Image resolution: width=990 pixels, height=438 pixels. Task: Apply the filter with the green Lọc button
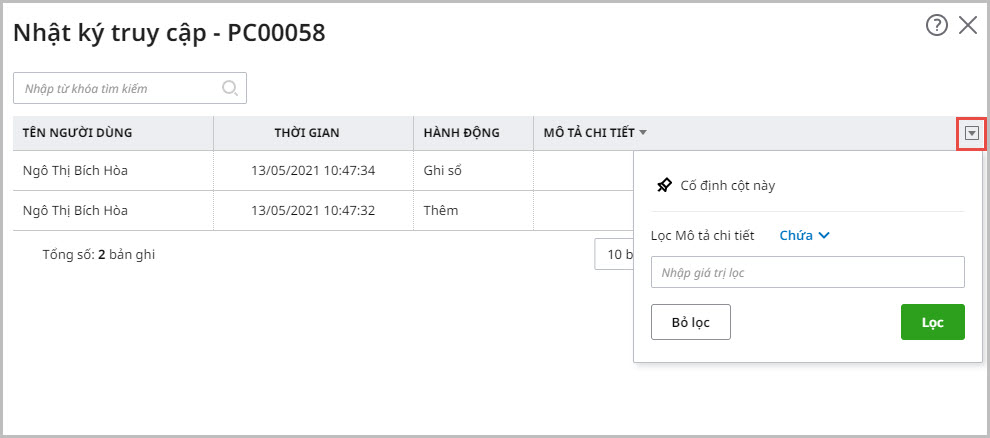point(932,322)
